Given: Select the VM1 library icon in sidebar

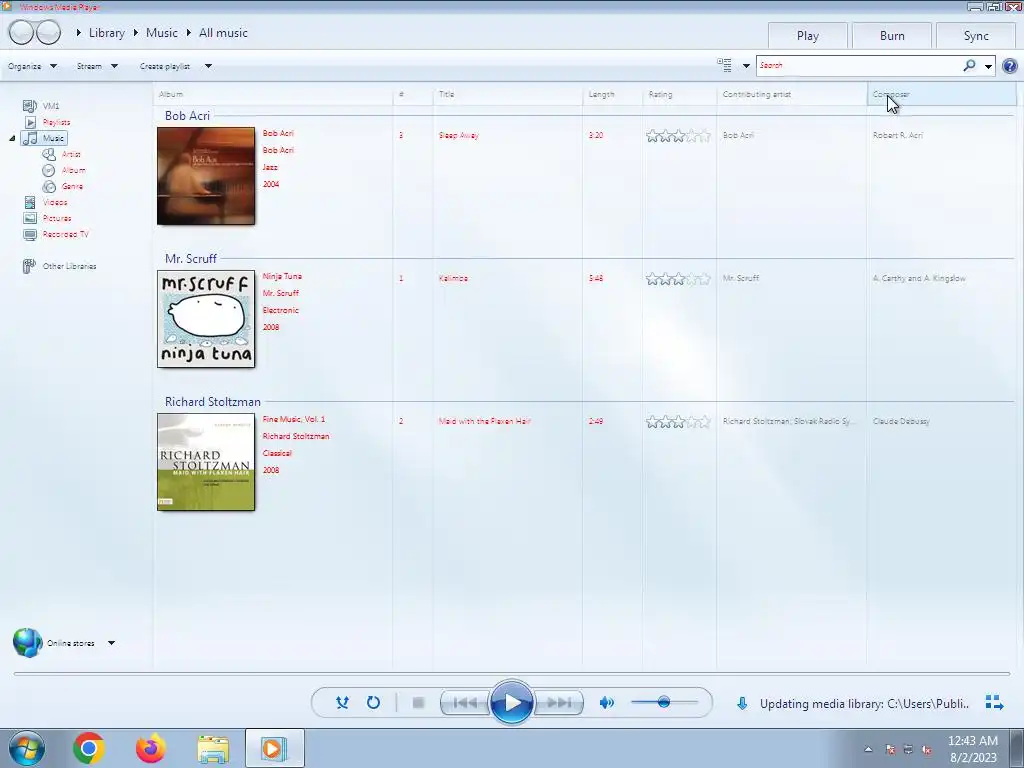Looking at the screenshot, I should [30, 106].
